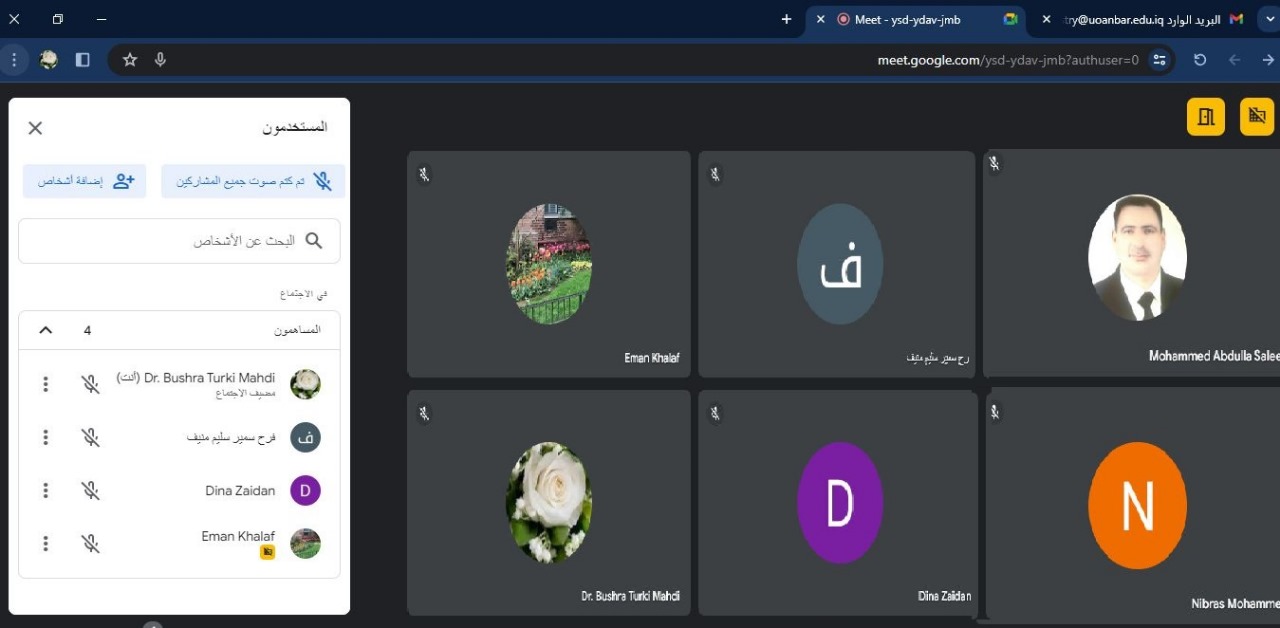Click muted mic icon on Nibras Mohammed tile

pyautogui.click(x=995, y=410)
